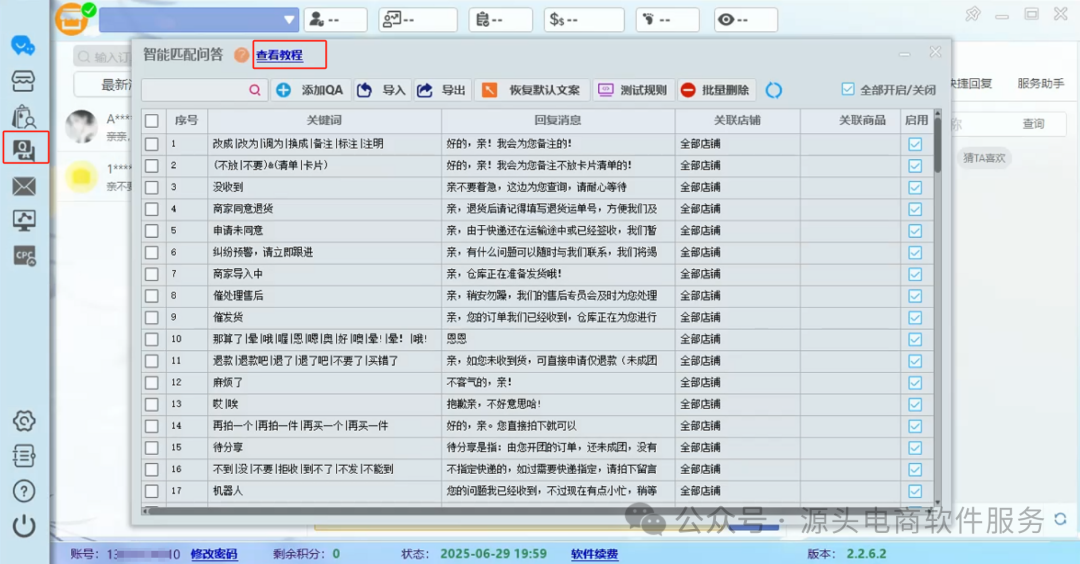This screenshot has width=1080, height=564.
Task: Open the help question mark sidebar icon
Action: pyautogui.click(x=24, y=490)
